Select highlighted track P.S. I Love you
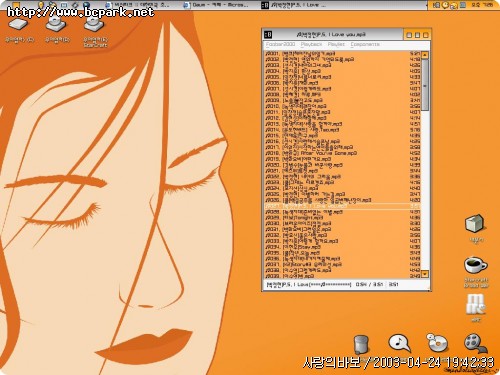 (x=343, y=206)
